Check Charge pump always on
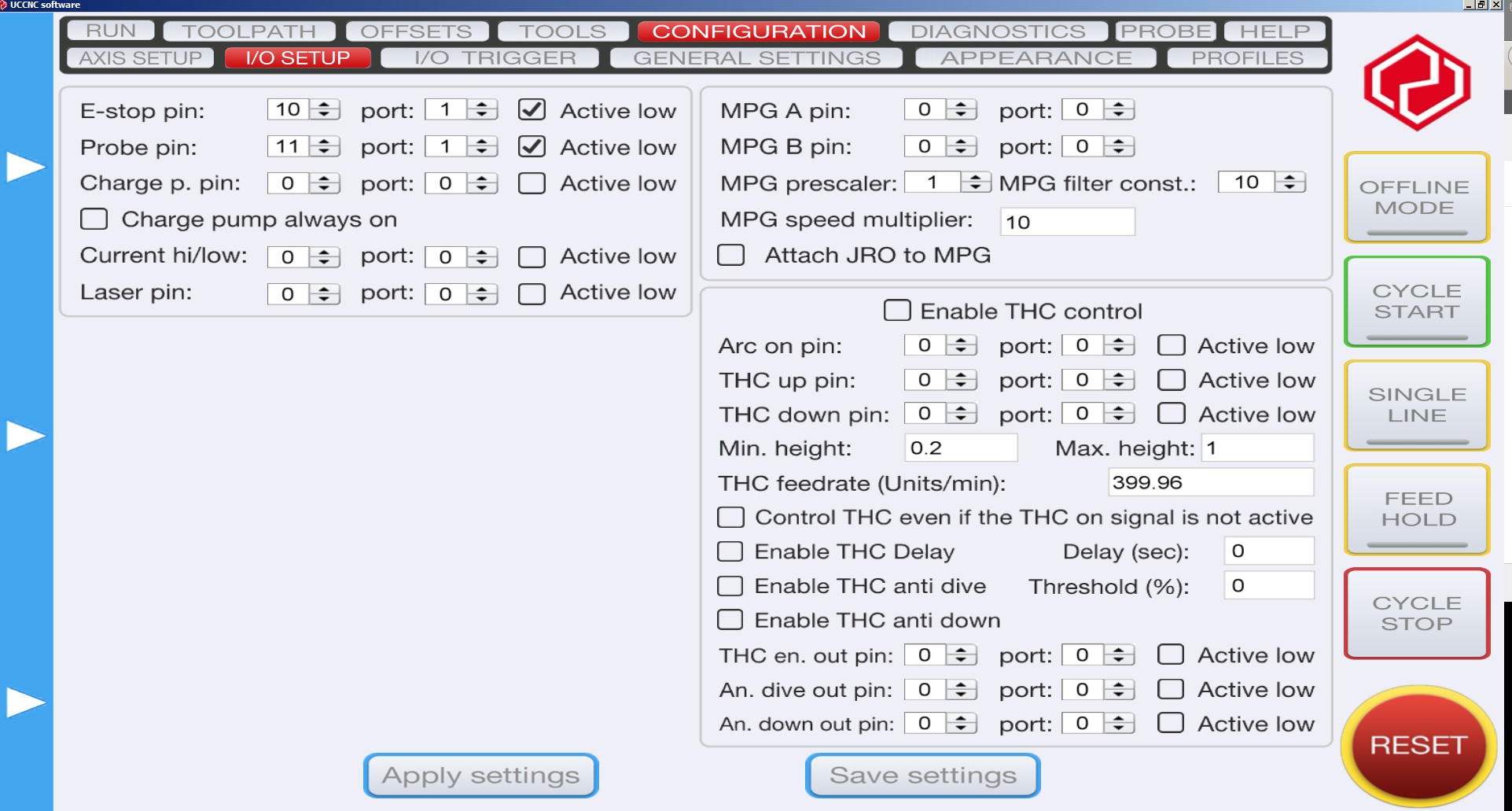This screenshot has height=811, width=1512. tap(94, 219)
